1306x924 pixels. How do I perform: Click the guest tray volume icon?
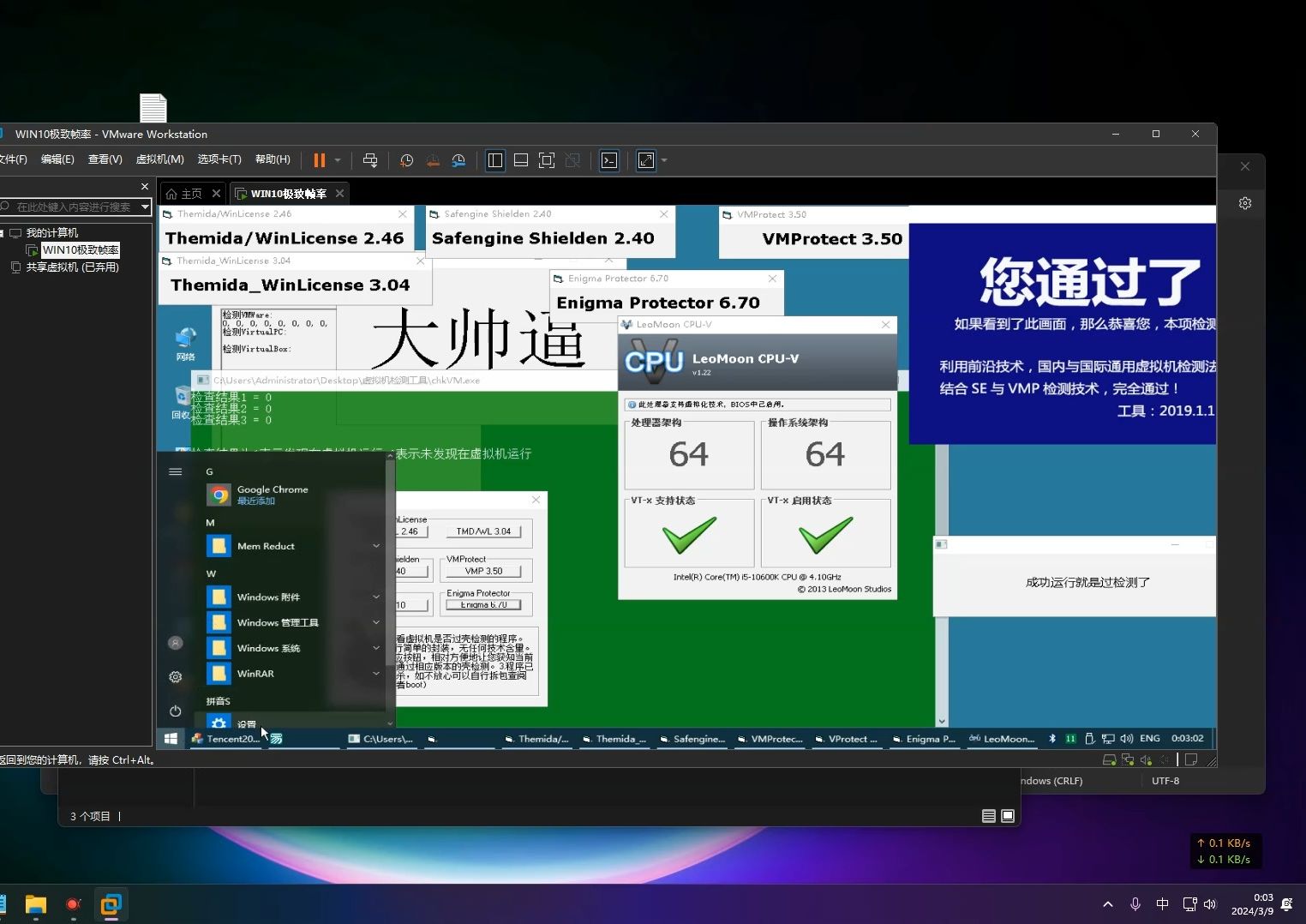(x=1126, y=739)
